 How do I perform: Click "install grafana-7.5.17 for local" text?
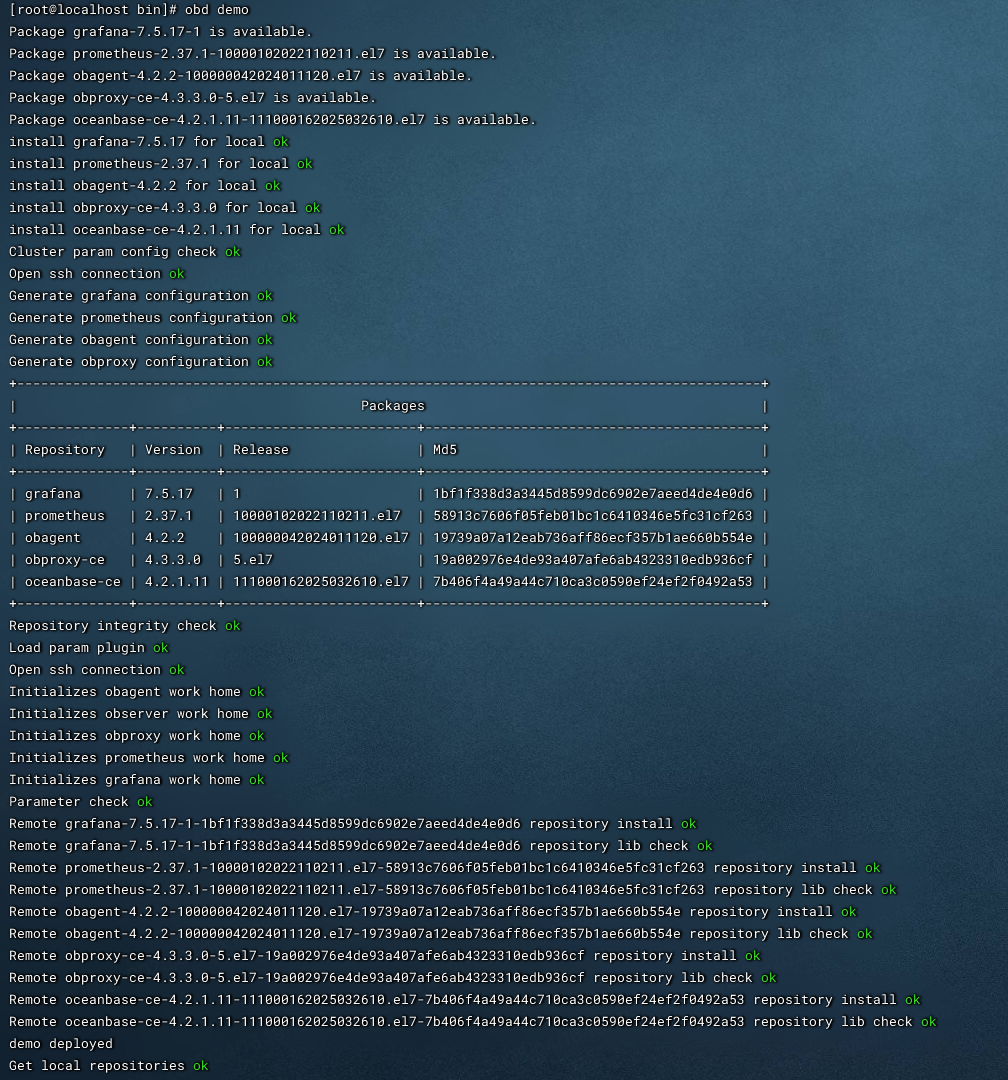(x=136, y=142)
